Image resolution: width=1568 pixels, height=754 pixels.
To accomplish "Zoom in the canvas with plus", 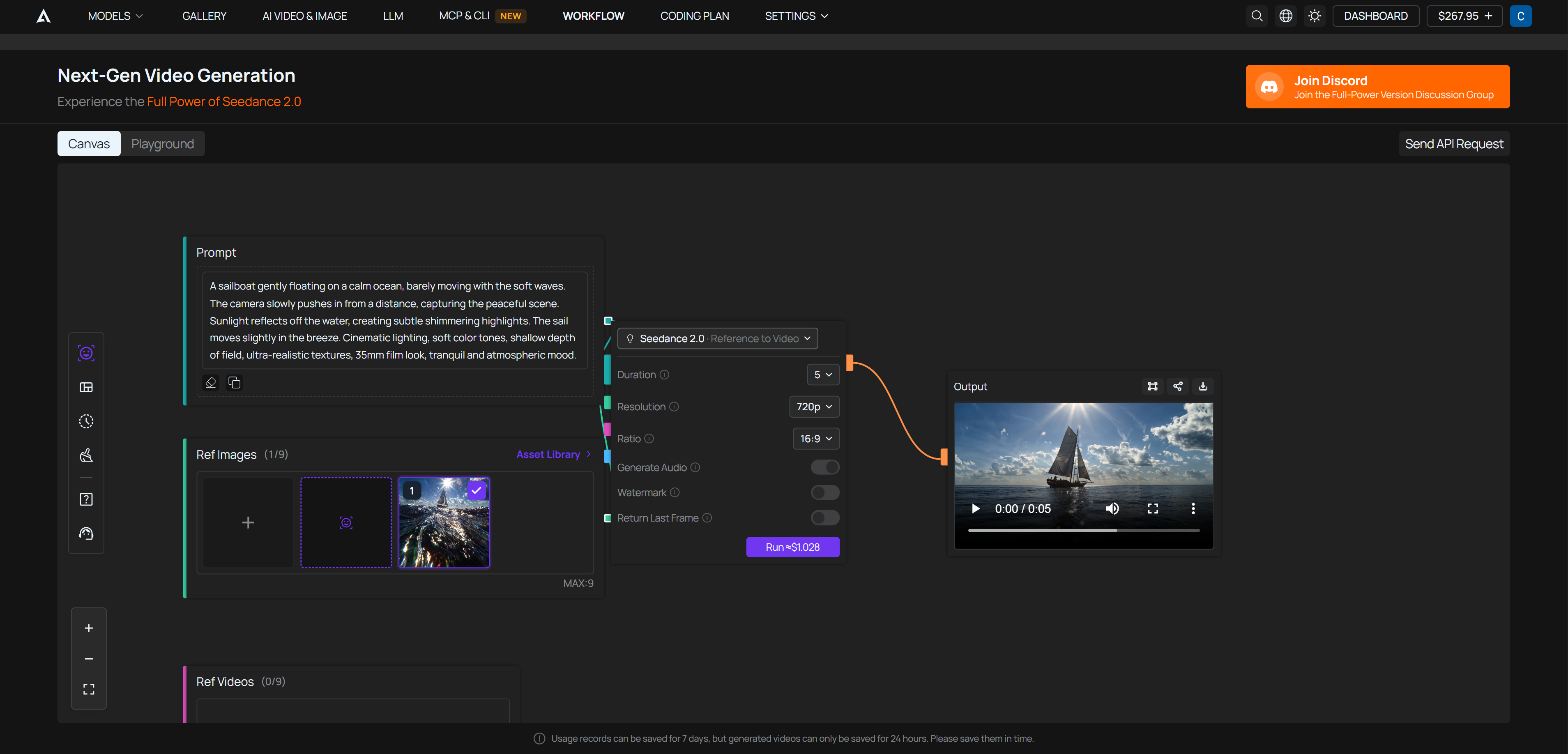I will coord(89,628).
